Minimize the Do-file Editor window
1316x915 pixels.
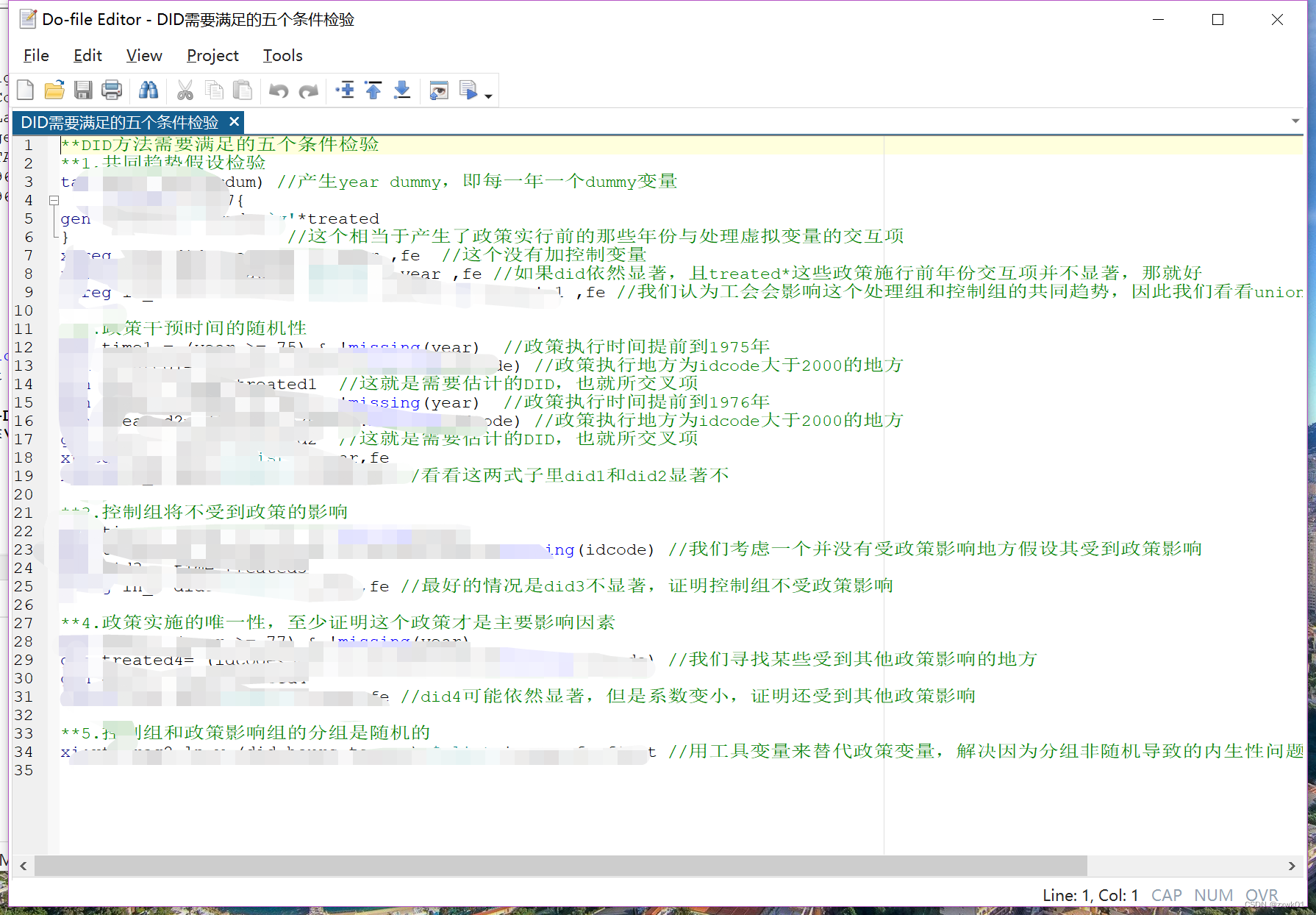pos(1158,20)
